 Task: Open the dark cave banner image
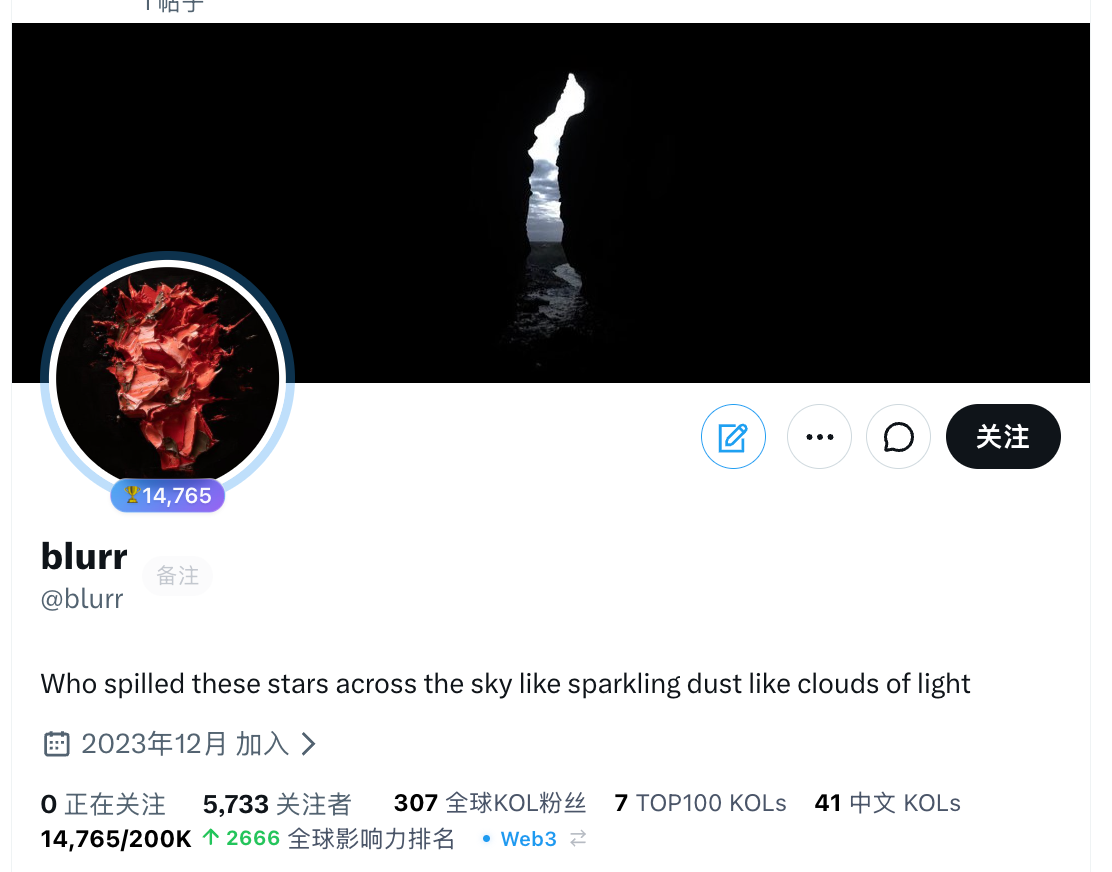pyautogui.click(x=551, y=203)
